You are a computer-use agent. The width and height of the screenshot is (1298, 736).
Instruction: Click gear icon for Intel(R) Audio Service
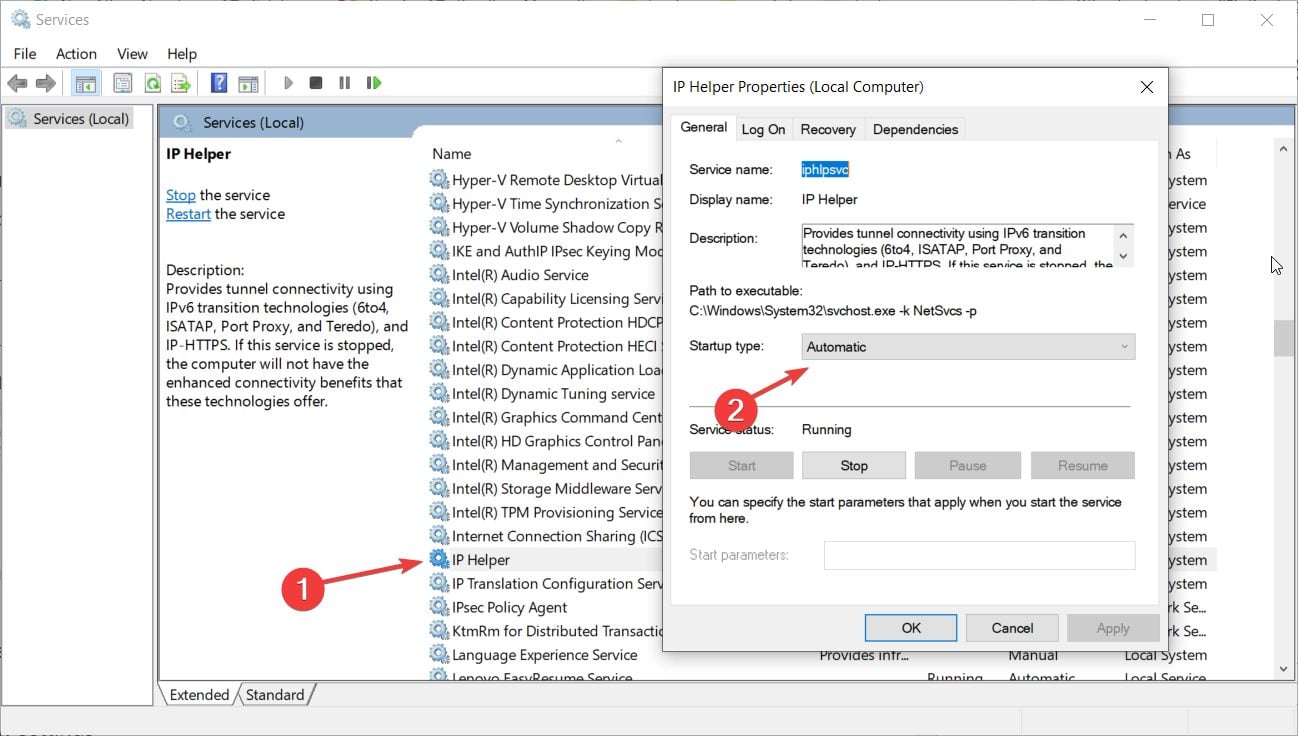coord(439,275)
